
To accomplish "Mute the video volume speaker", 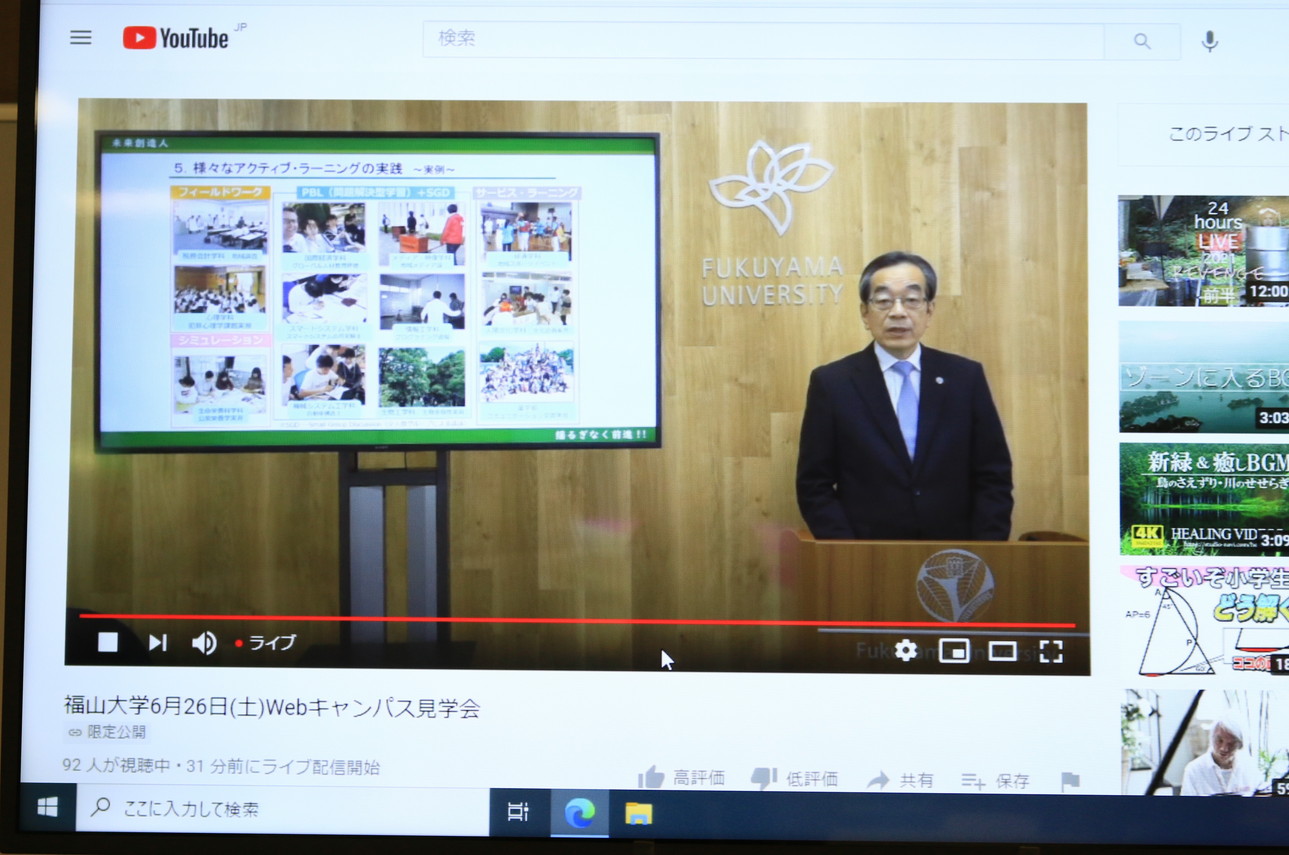I will coord(204,643).
